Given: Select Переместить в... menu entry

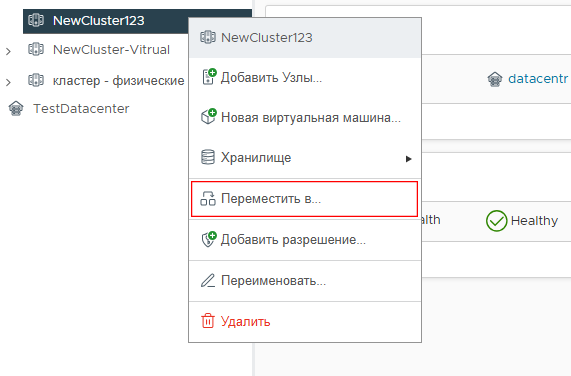Looking at the screenshot, I should 304,199.
